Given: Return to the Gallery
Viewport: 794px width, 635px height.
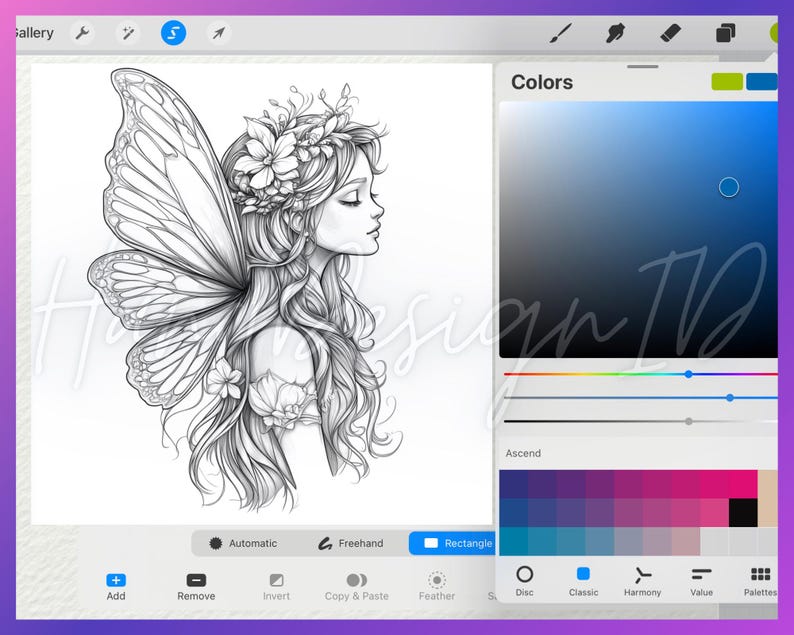Looking at the screenshot, I should [x=34, y=33].
